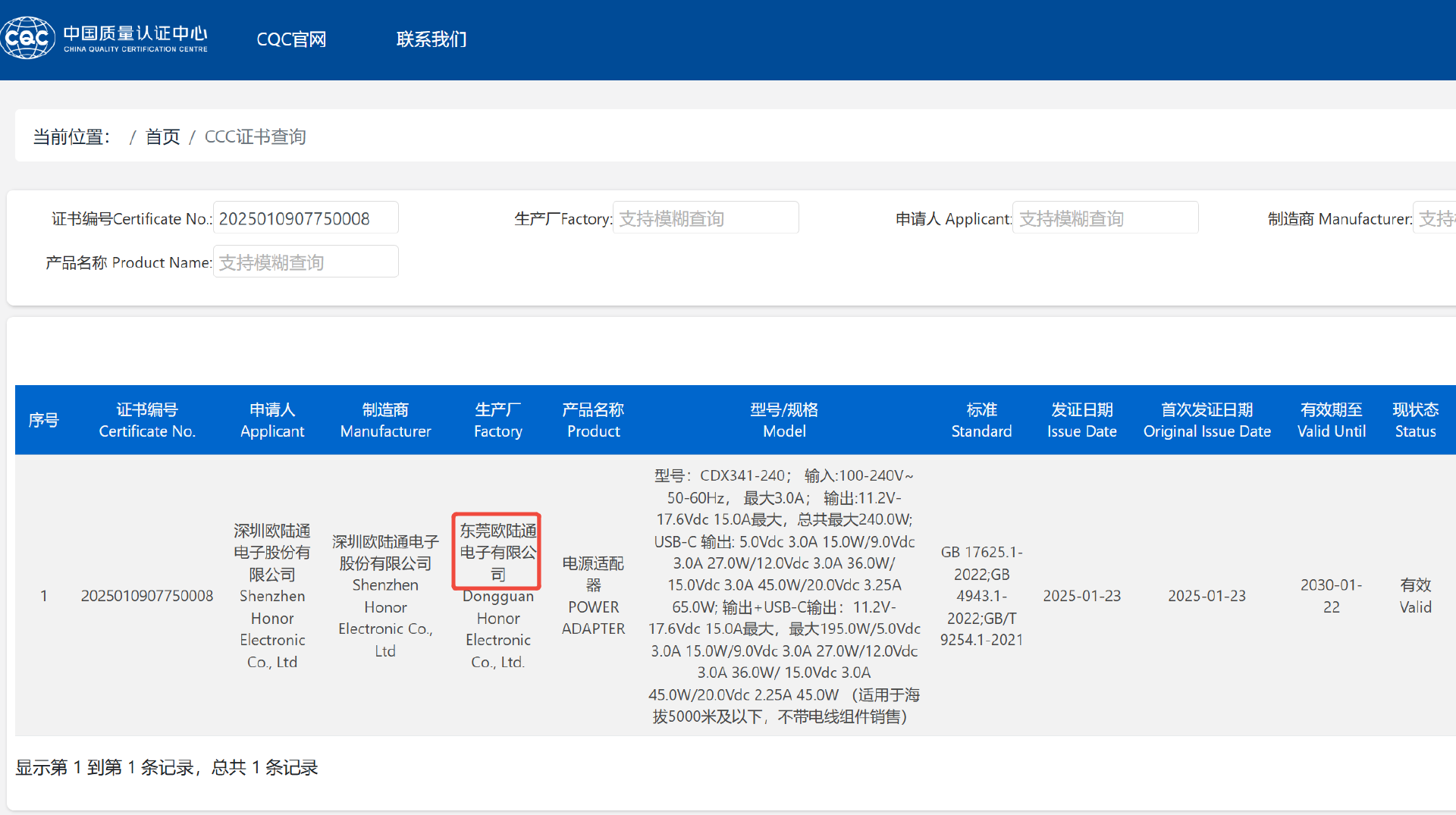Image resolution: width=1456 pixels, height=815 pixels.
Task: Go to 首页 in breadcrumb
Action: point(162,137)
